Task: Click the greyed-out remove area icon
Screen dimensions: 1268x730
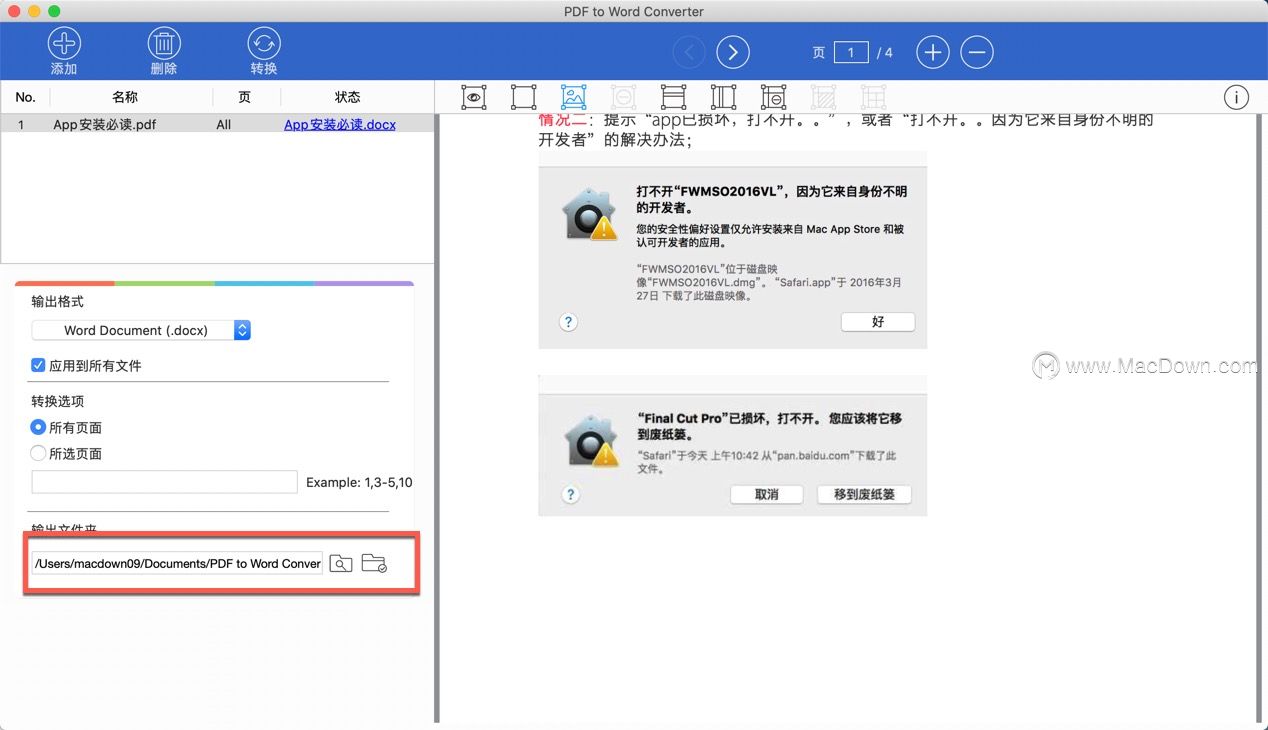Action: 623,97
